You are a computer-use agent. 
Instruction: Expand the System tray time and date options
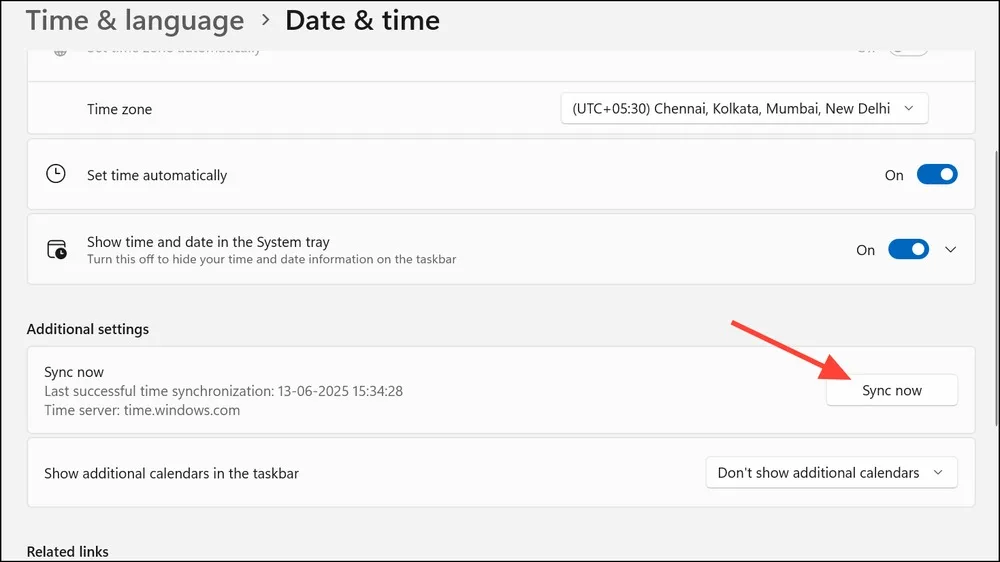(950, 249)
